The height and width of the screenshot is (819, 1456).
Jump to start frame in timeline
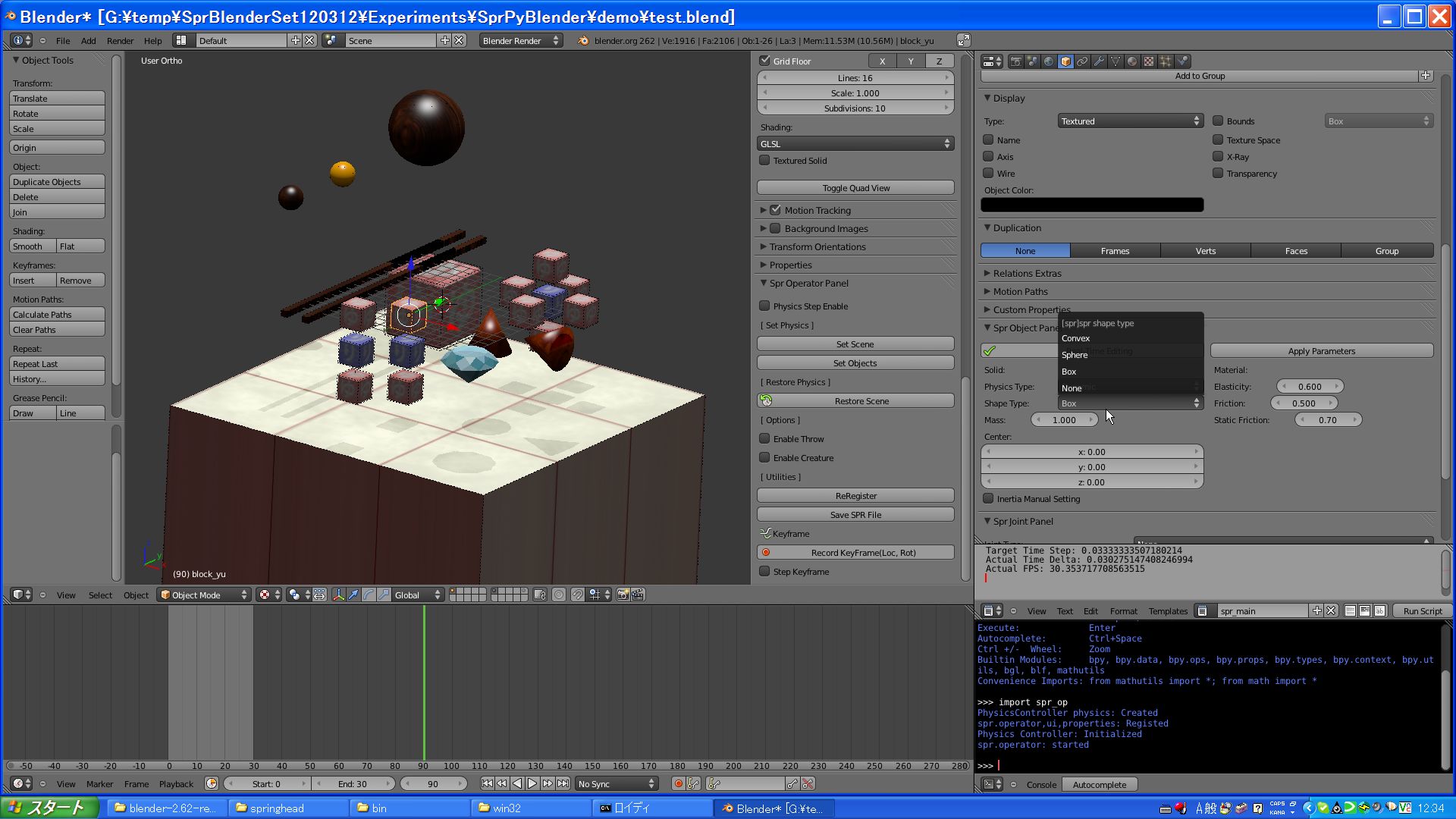pos(487,783)
